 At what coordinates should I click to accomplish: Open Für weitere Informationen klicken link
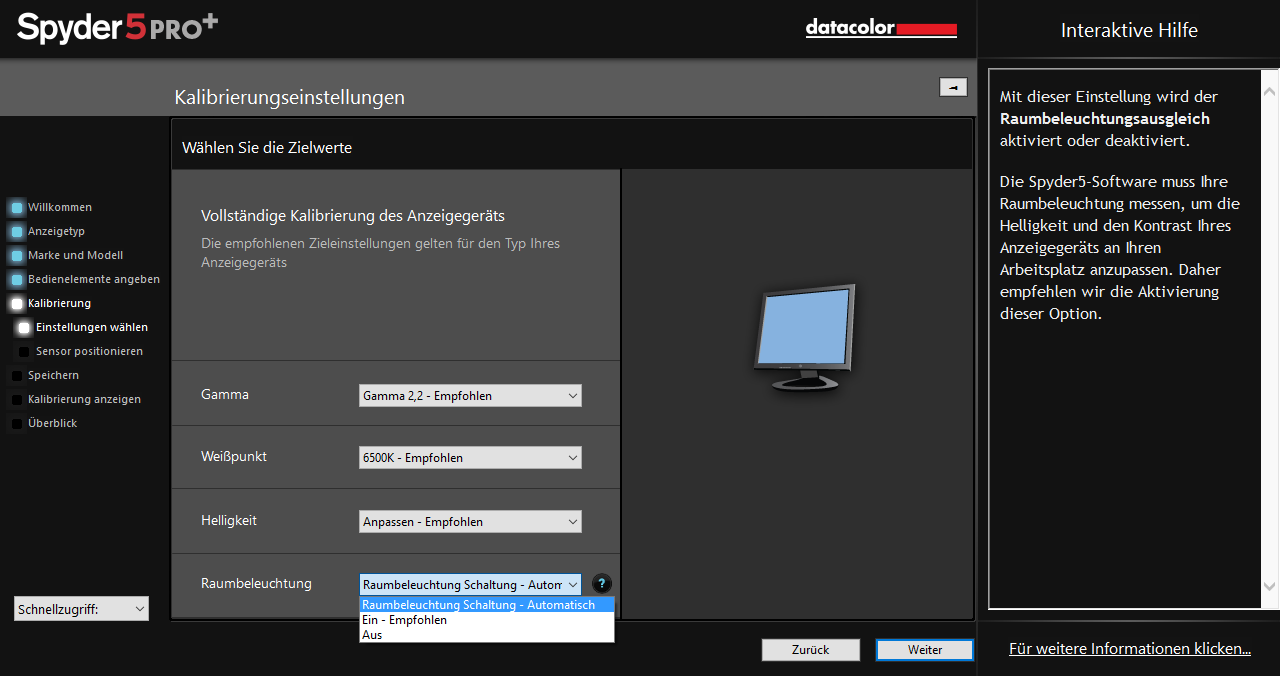1130,649
